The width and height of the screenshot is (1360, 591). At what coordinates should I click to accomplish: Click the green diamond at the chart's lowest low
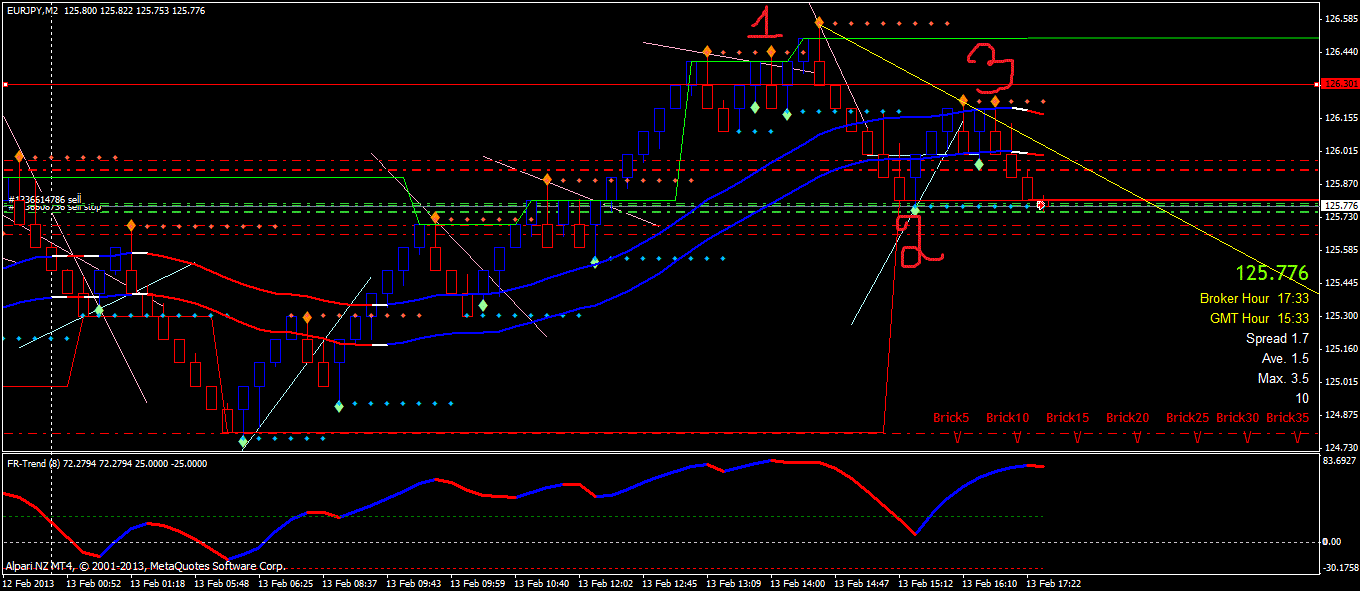(243, 440)
